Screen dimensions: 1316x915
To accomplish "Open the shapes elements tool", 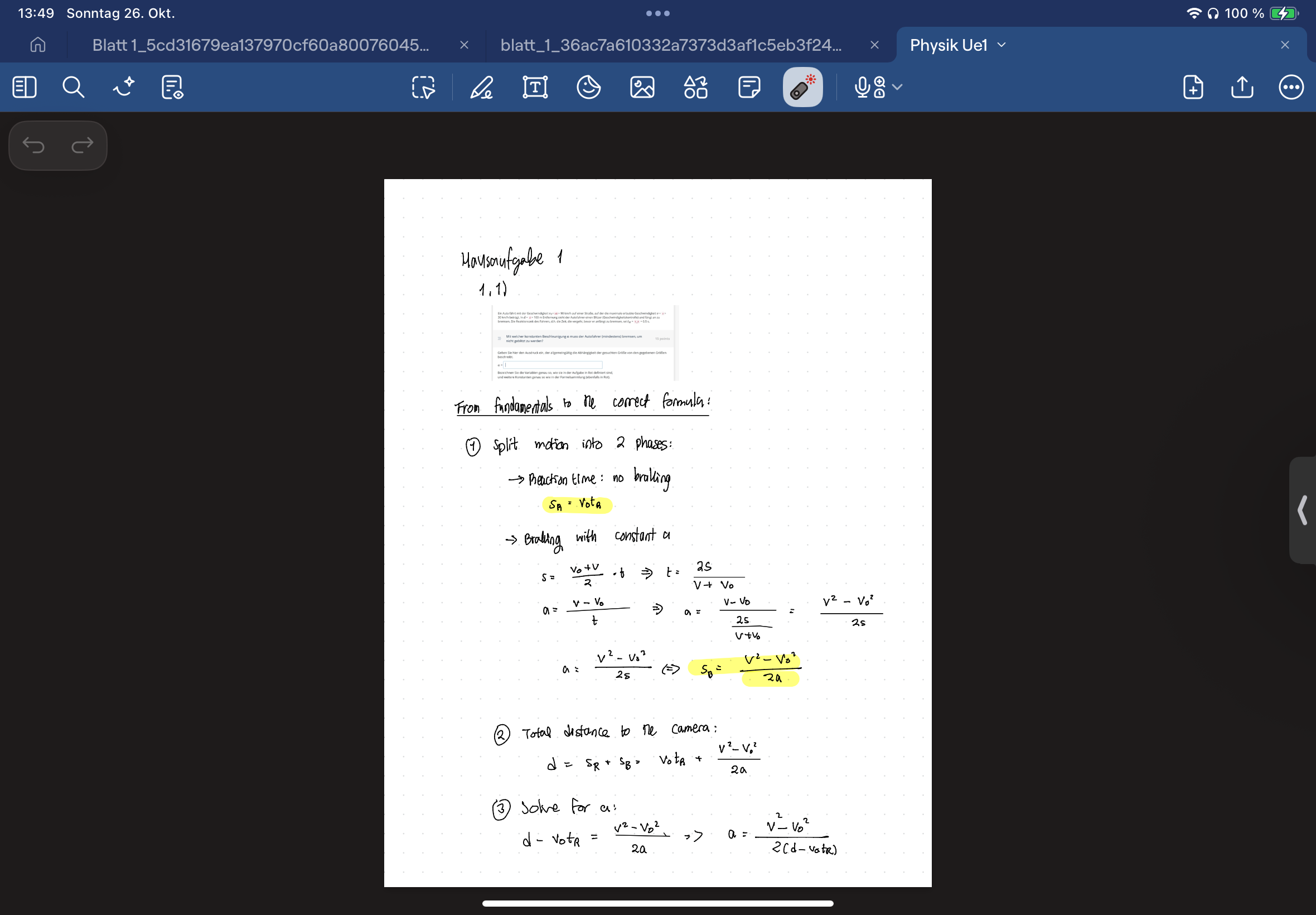I will tap(695, 88).
